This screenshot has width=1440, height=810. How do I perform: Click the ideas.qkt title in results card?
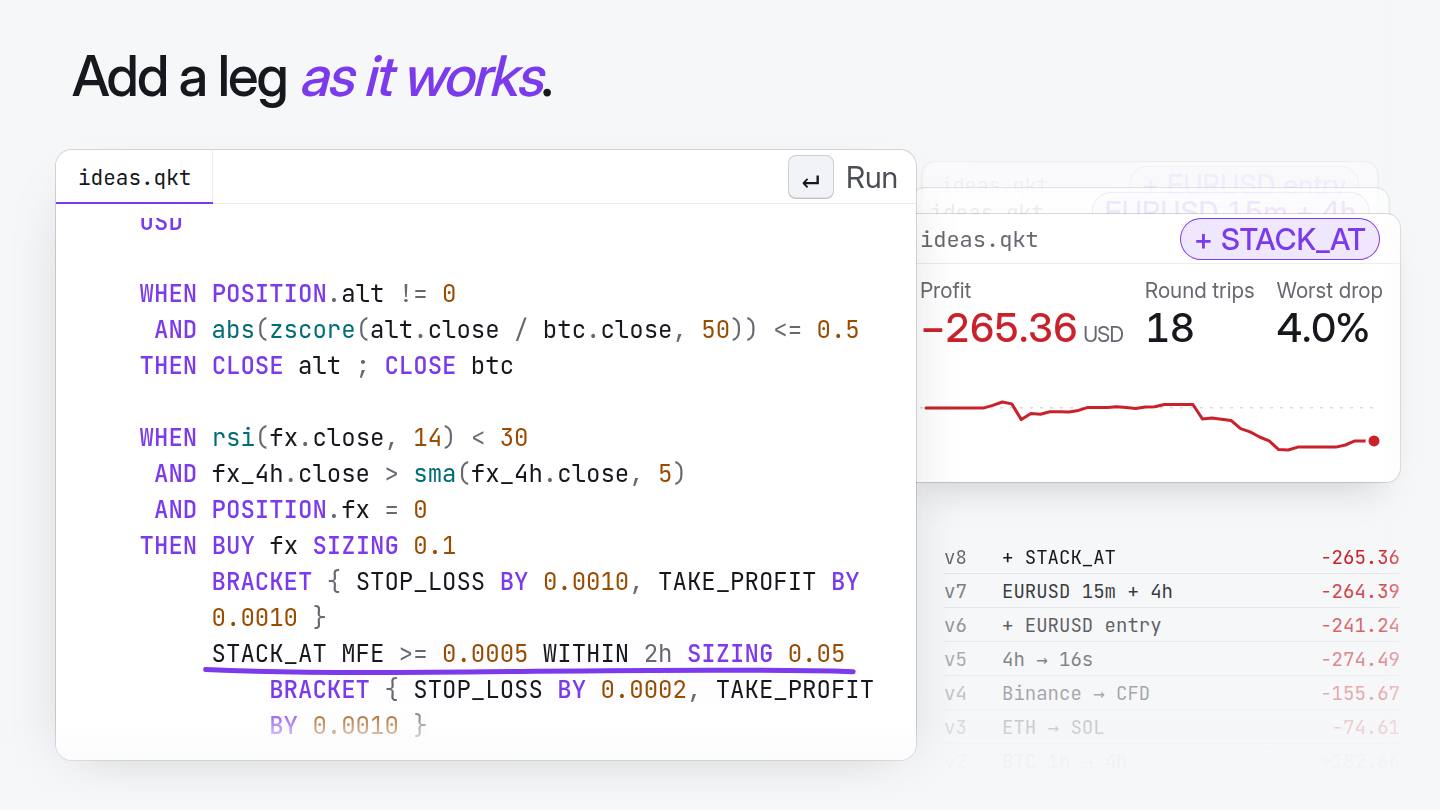(x=979, y=240)
